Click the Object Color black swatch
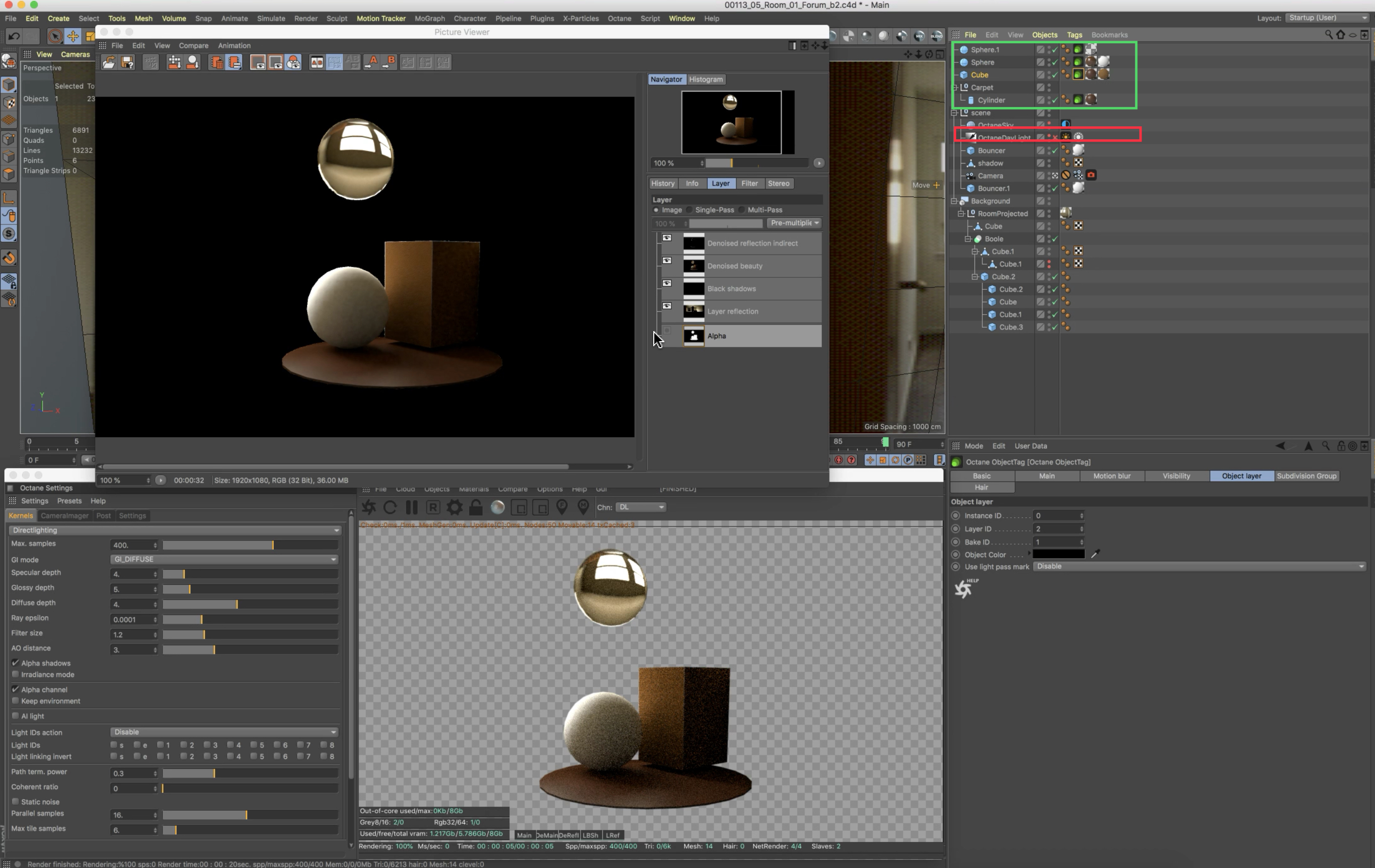 pos(1058,554)
